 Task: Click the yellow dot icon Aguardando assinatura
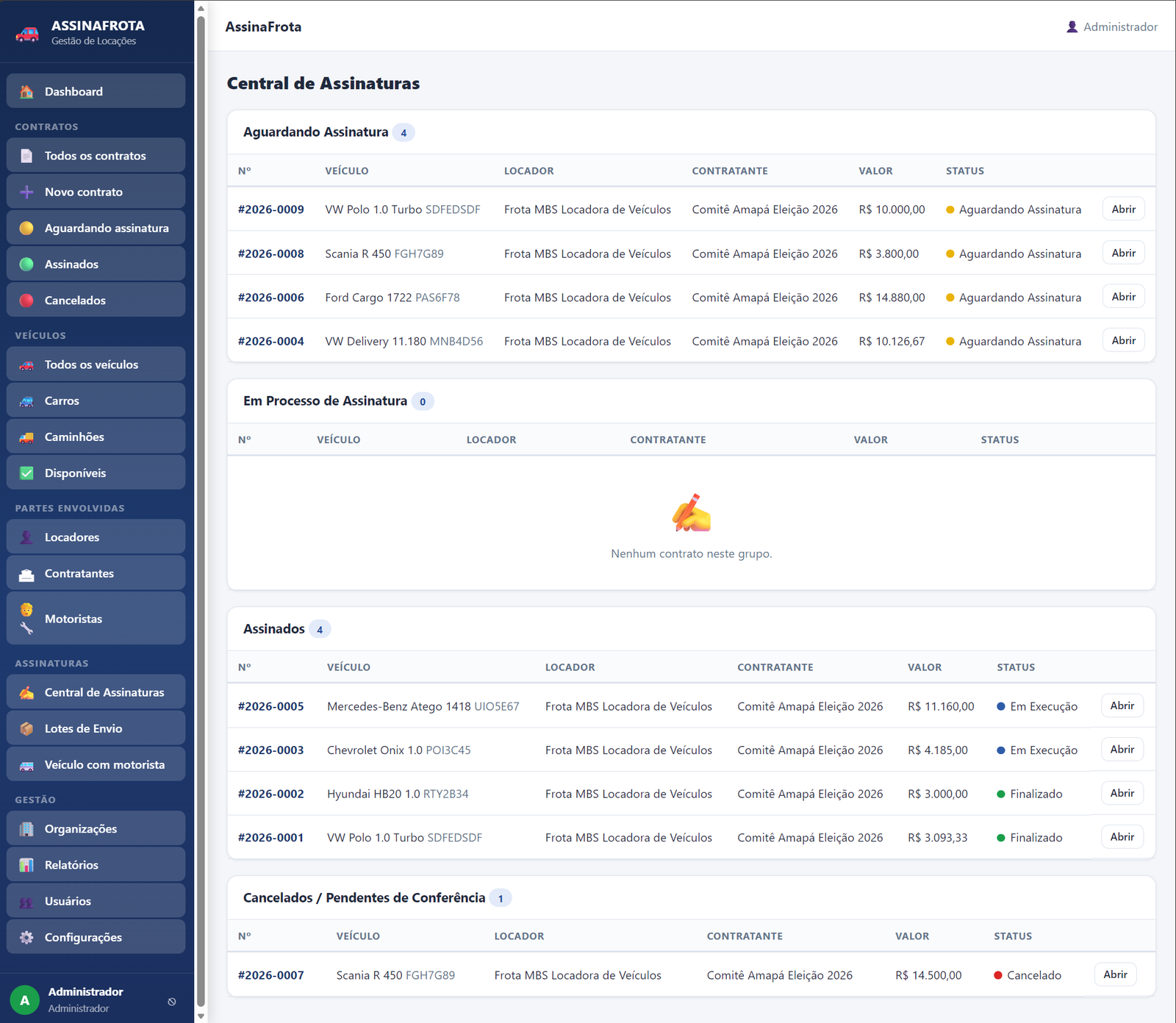pos(26,228)
